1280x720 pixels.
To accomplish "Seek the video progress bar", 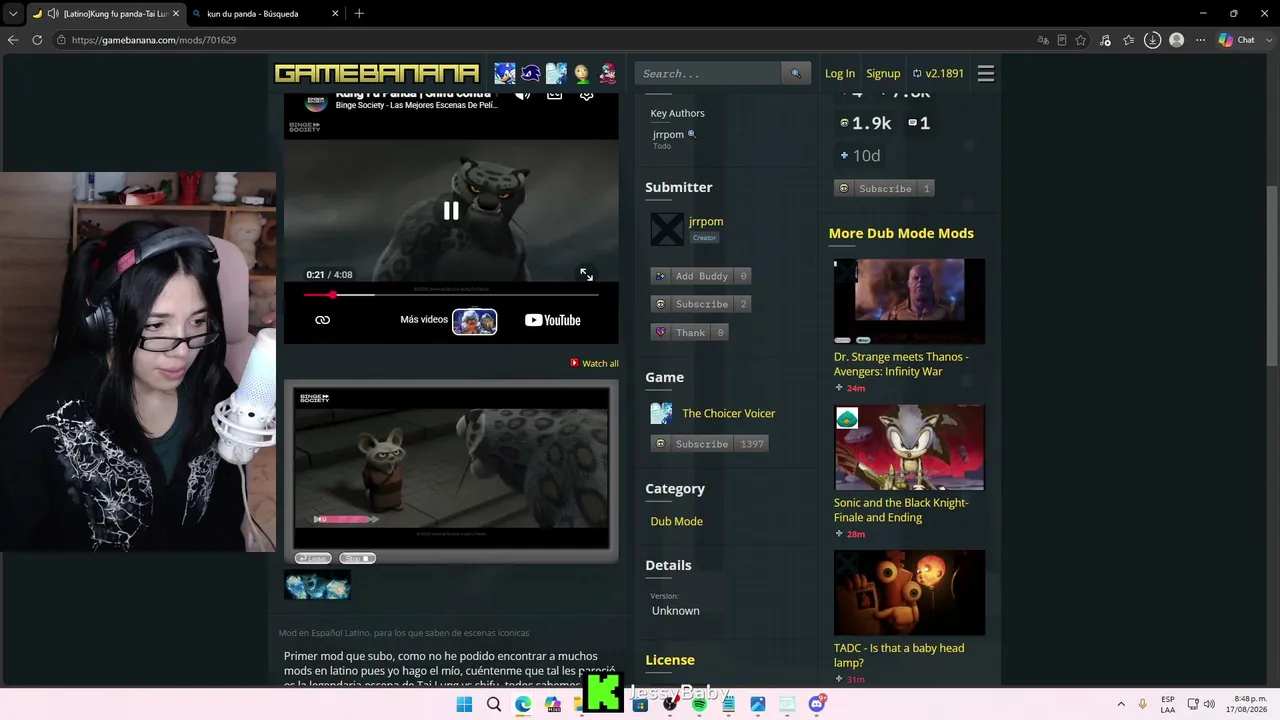I will coord(451,295).
